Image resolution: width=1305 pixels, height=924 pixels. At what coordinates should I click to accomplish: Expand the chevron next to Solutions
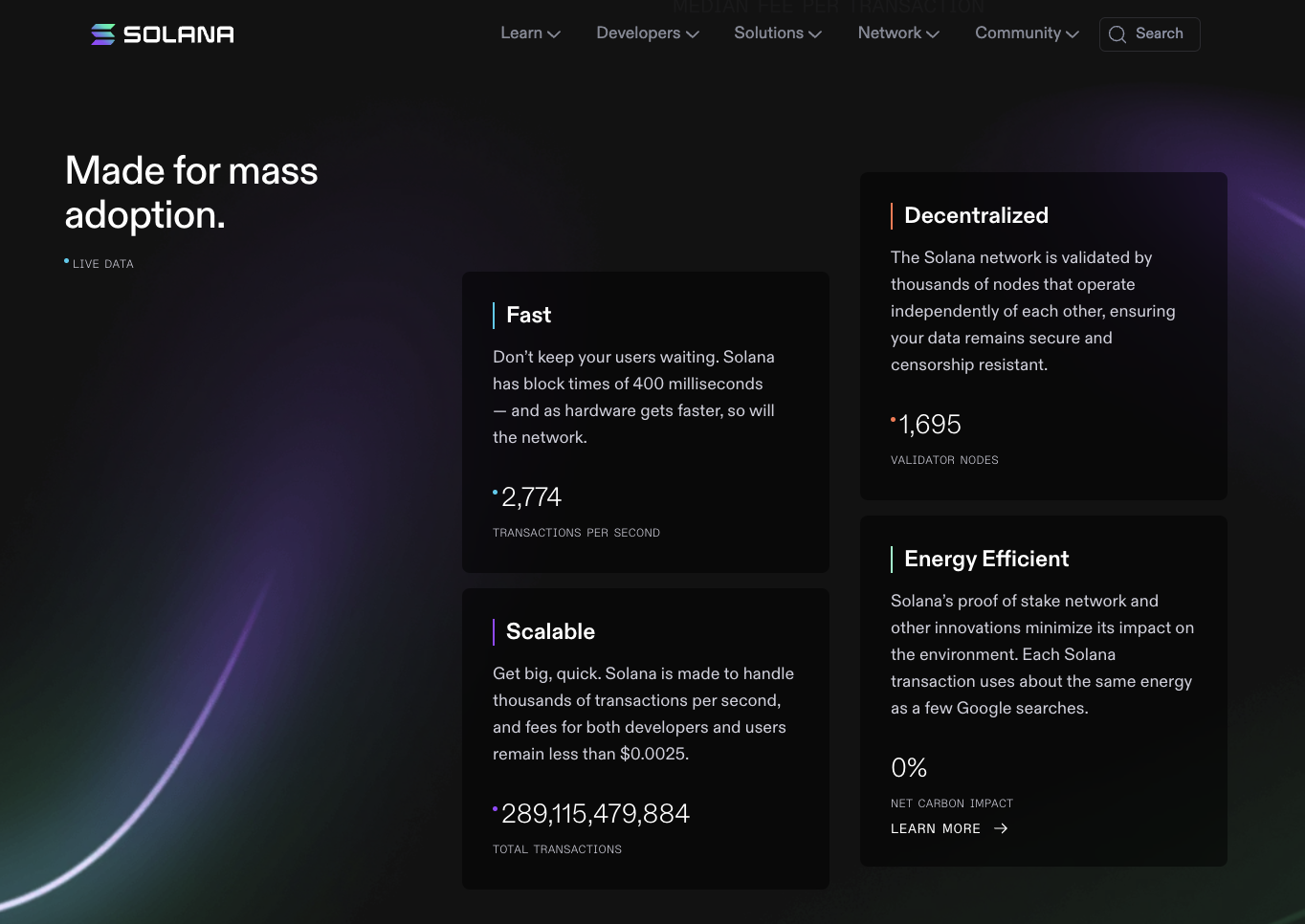click(815, 34)
